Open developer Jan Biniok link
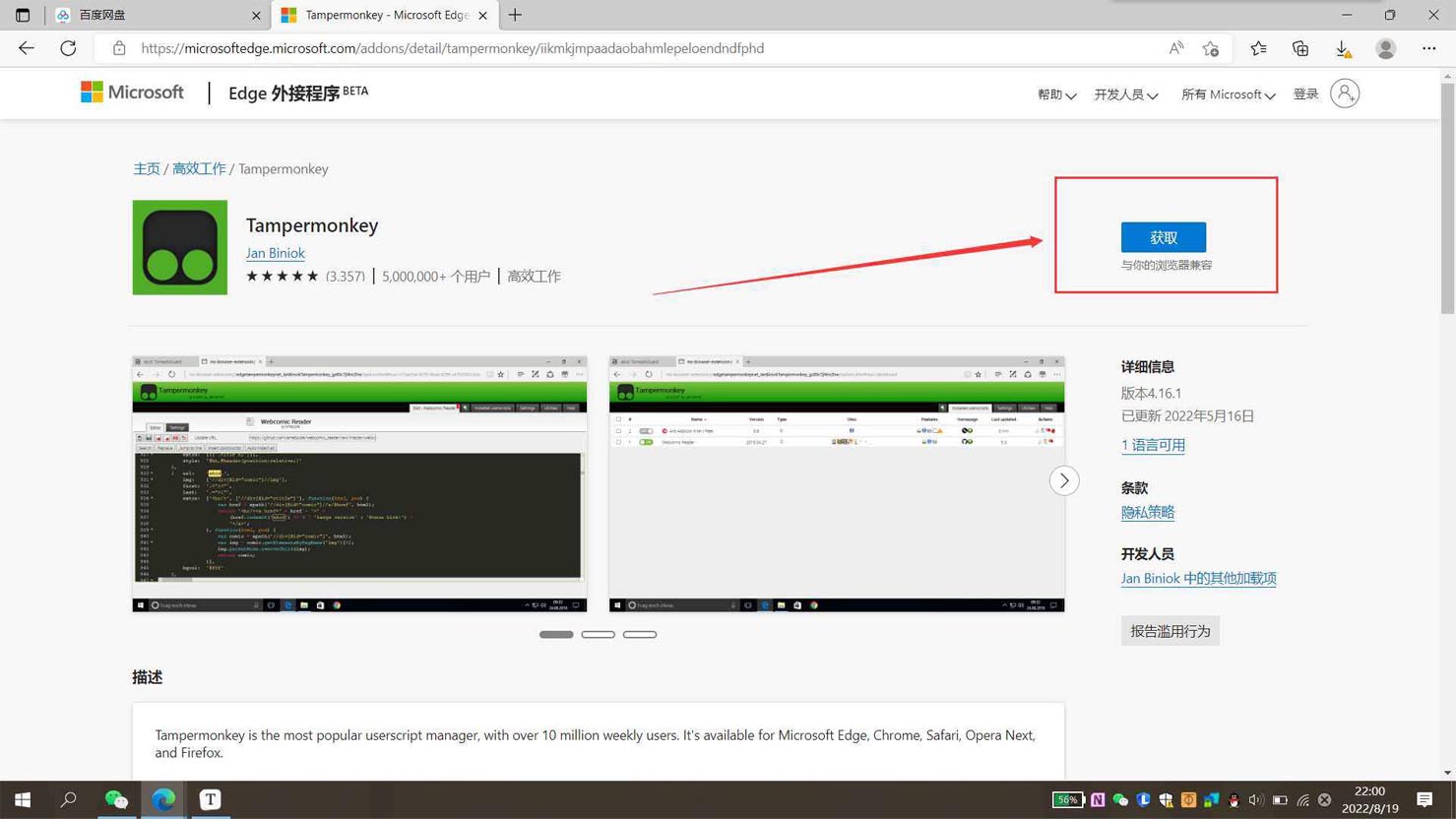1456x819 pixels. [x=275, y=253]
